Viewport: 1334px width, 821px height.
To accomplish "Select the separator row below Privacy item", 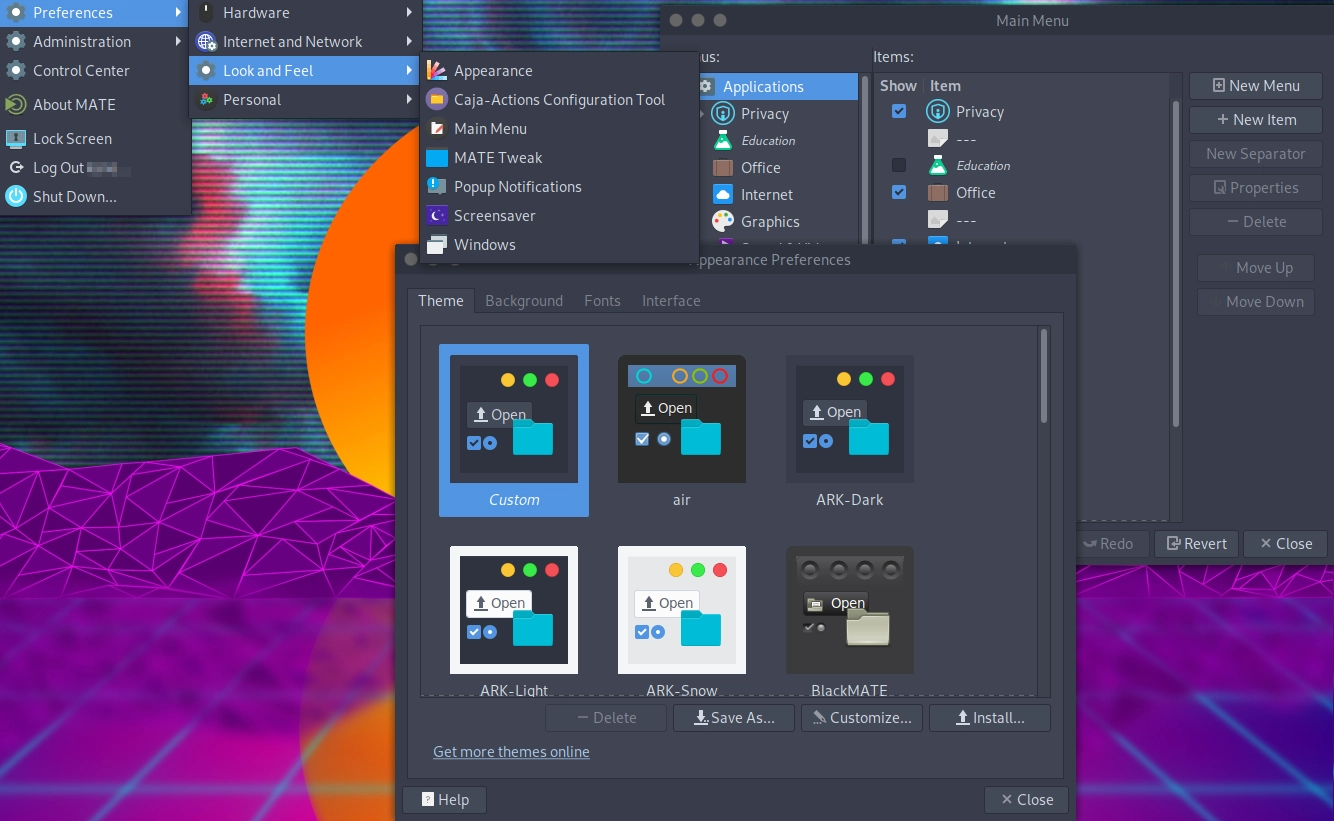I will (x=1023, y=139).
